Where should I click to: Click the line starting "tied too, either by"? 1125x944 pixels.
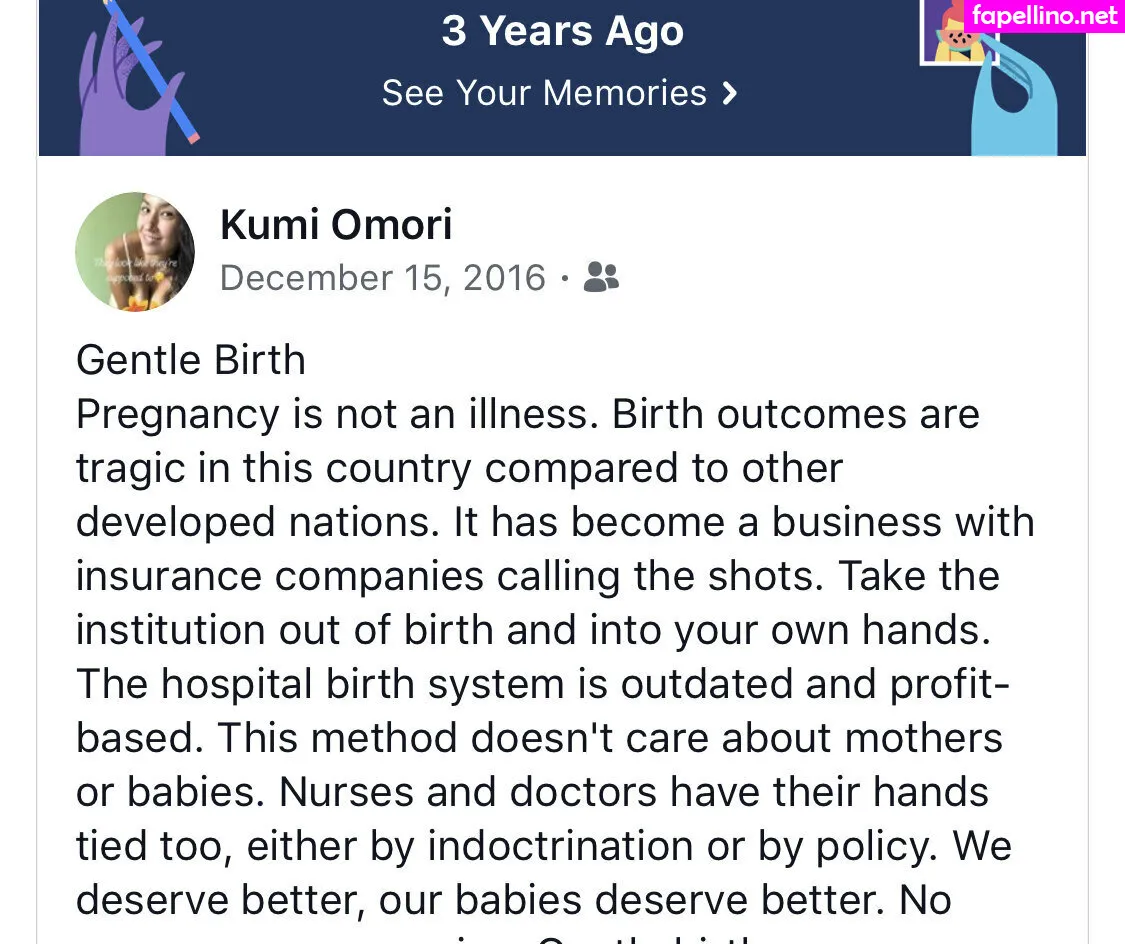click(x=544, y=846)
